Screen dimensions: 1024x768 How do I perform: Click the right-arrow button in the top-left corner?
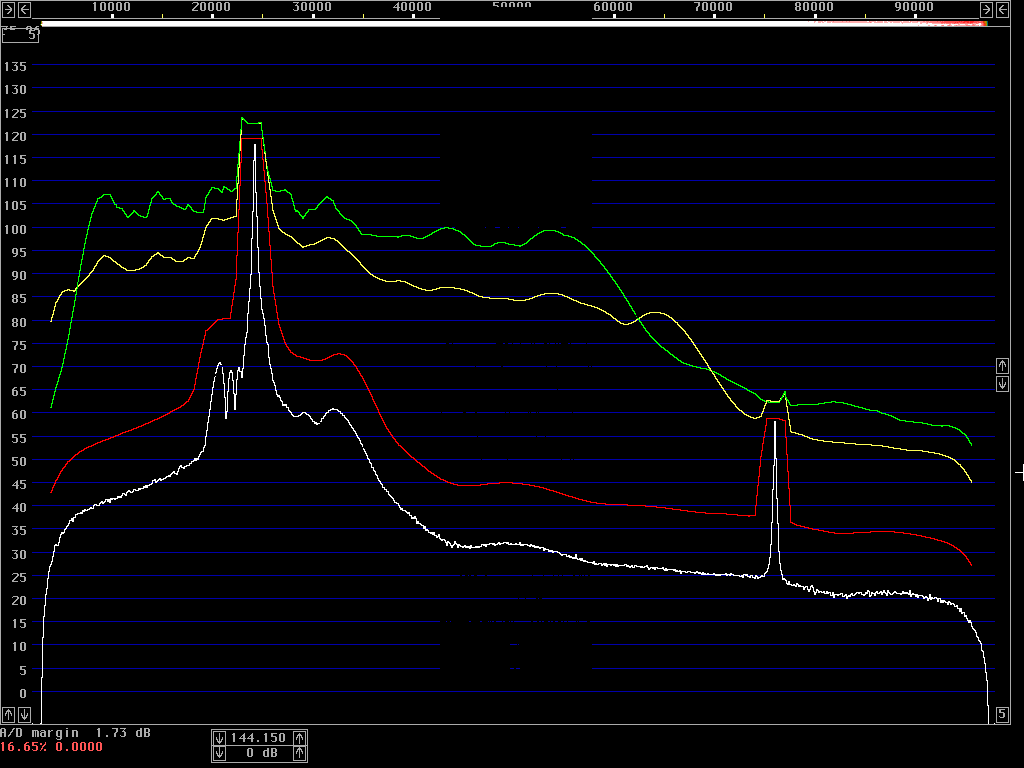pos(8,9)
